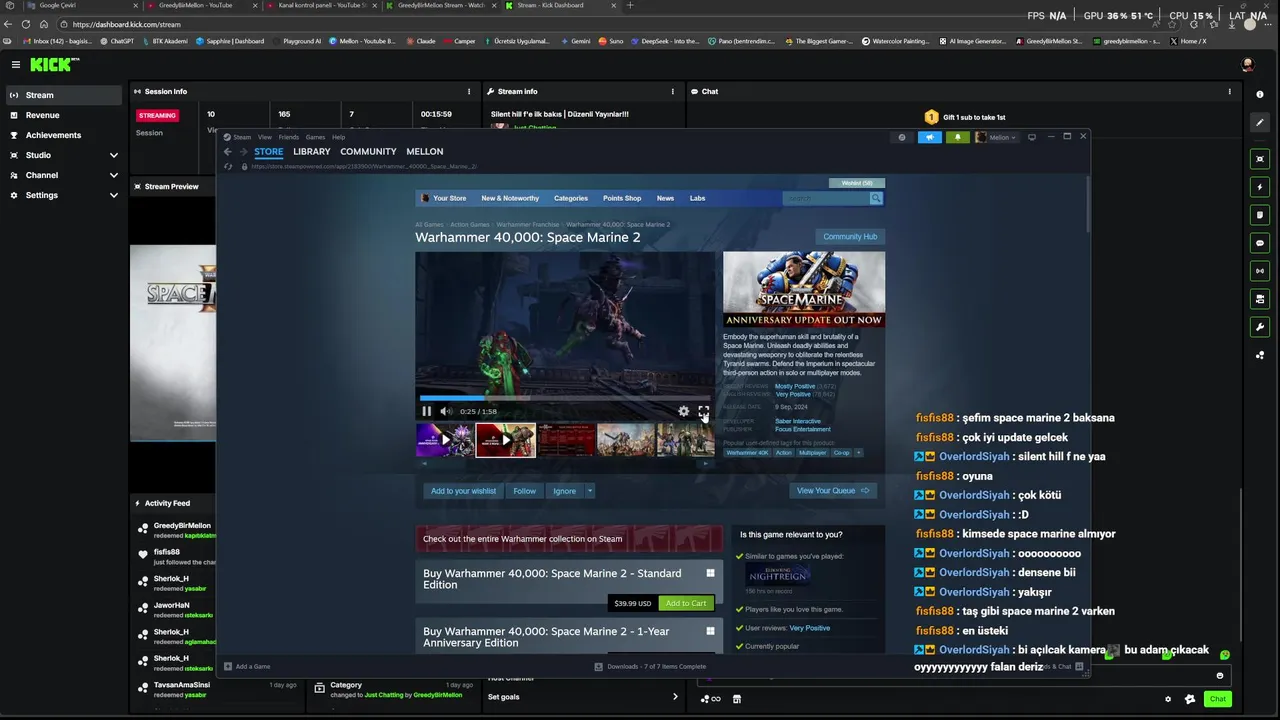Open the Kick profile avatar
Viewport: 1280px width, 720px height.
(x=1248, y=64)
